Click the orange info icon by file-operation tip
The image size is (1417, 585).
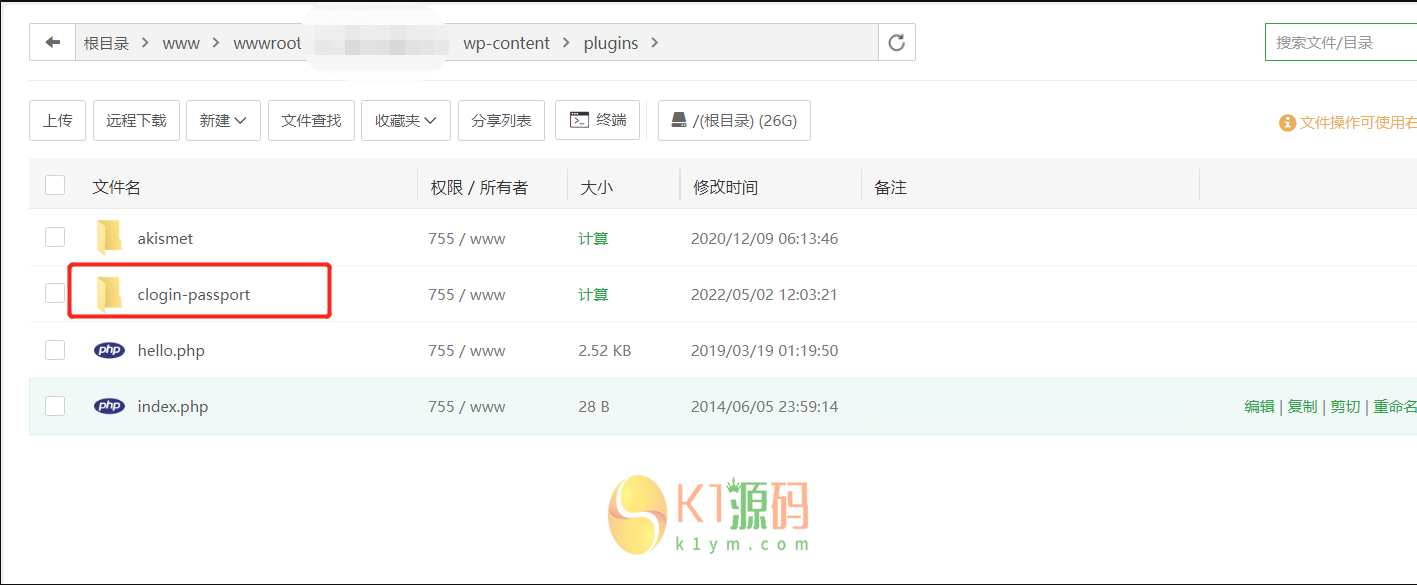tap(1287, 122)
